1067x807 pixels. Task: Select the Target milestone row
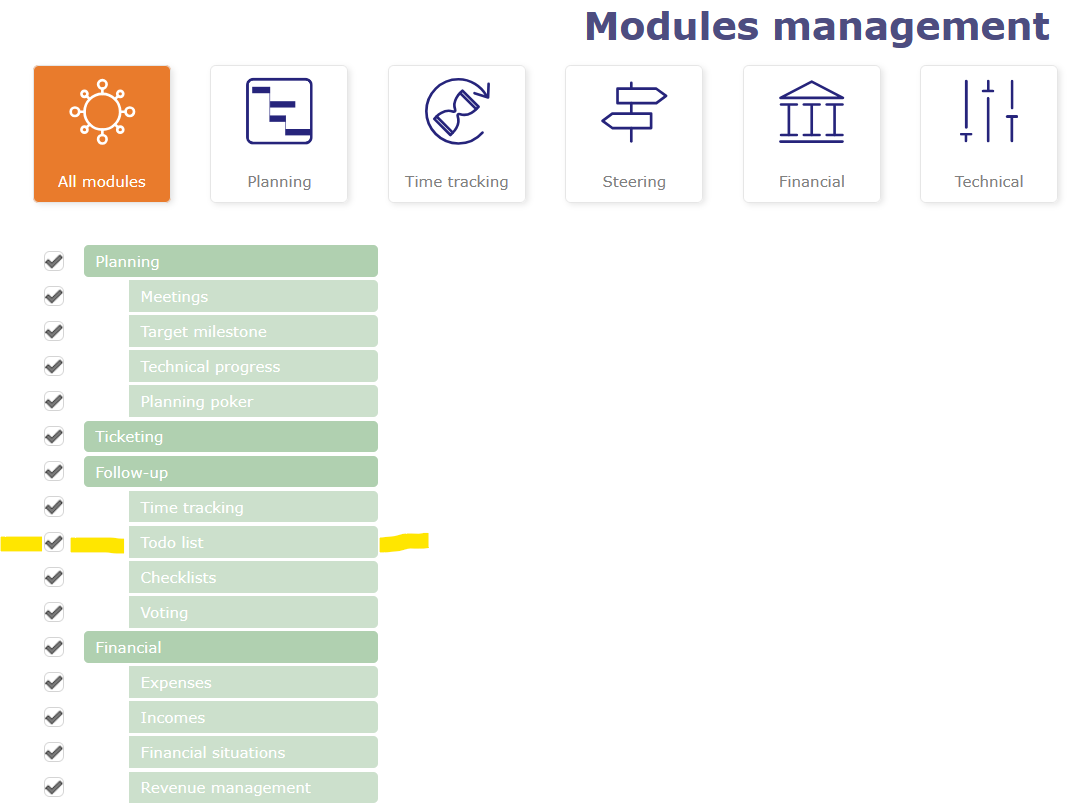(x=253, y=331)
